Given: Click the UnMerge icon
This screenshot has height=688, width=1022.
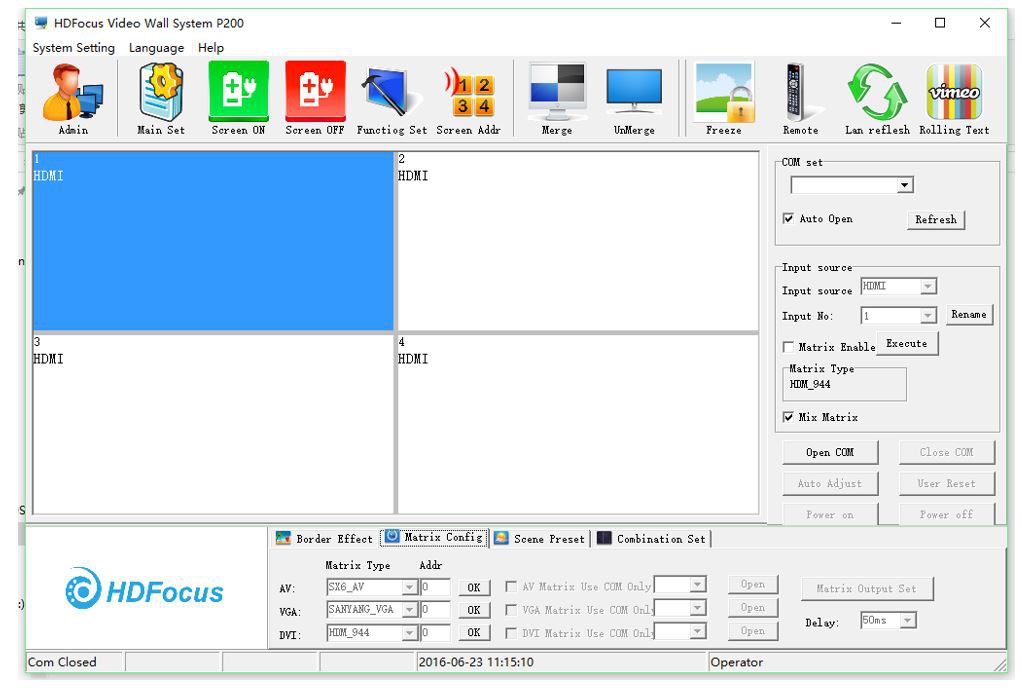Looking at the screenshot, I should click(633, 95).
